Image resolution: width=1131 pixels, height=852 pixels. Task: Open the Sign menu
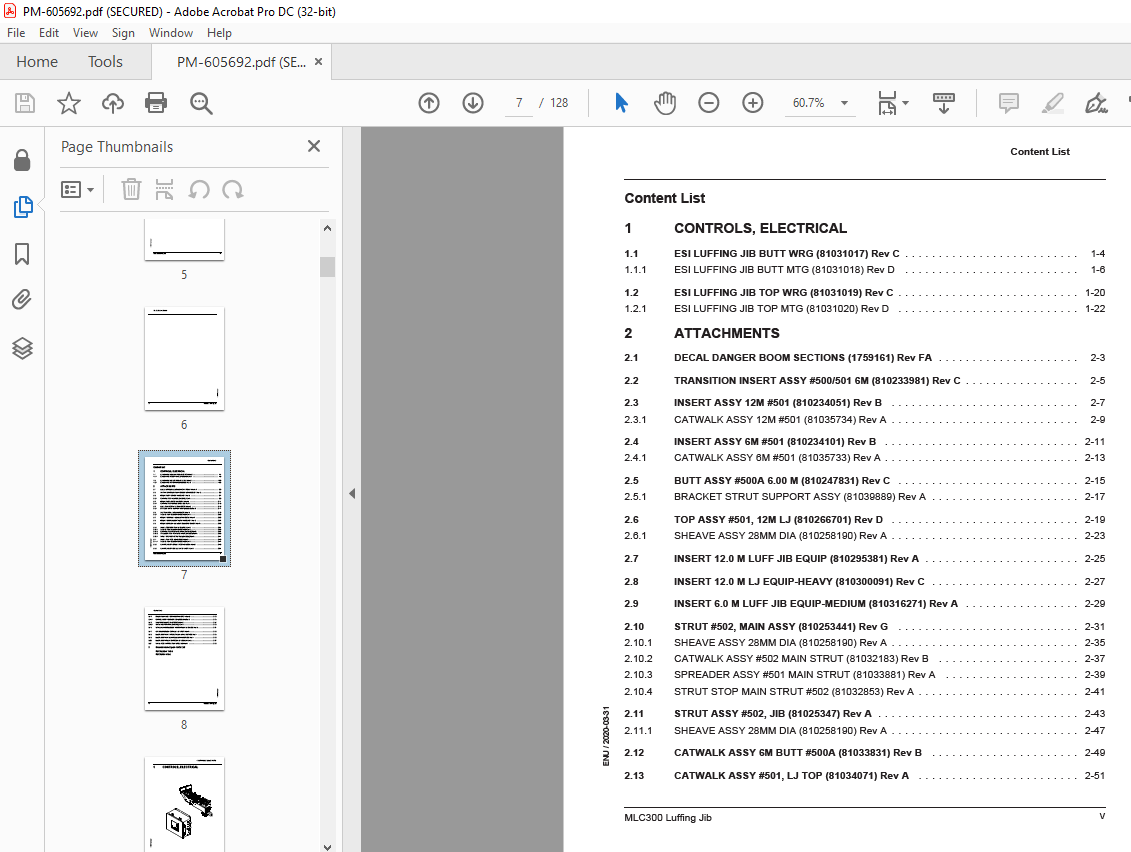coord(123,32)
